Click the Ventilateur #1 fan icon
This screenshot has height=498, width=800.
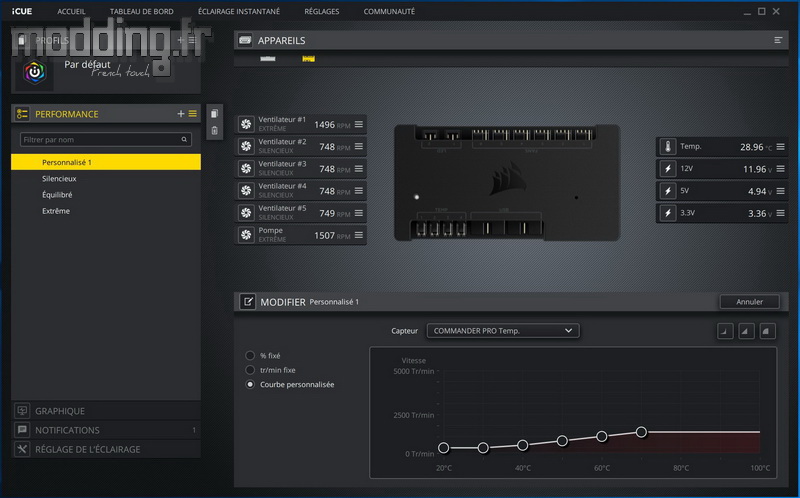(246, 124)
